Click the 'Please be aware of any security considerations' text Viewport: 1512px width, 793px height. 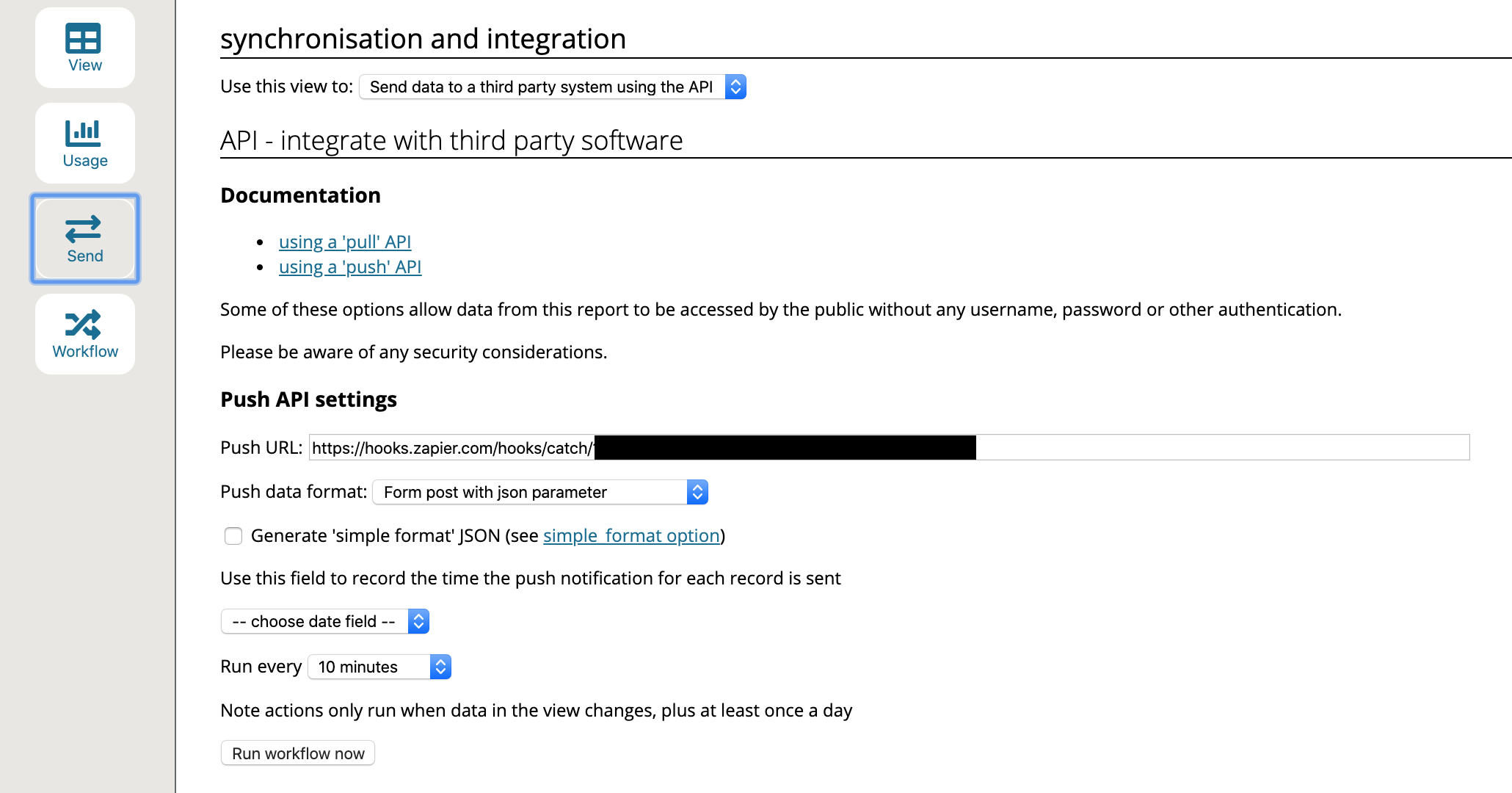pyautogui.click(x=414, y=352)
